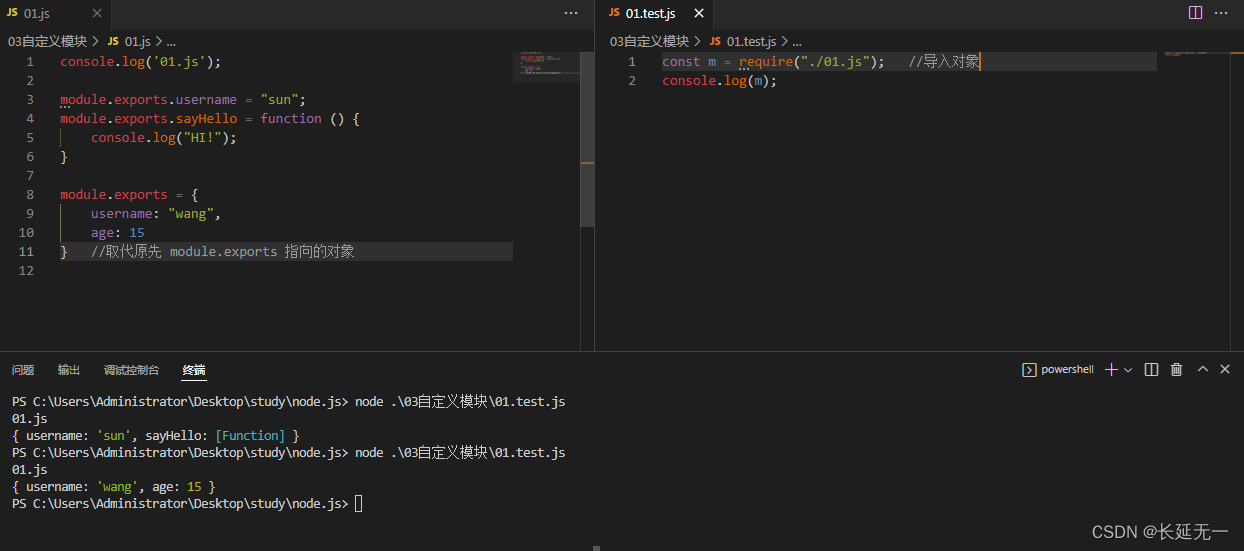
Task: Click the module.exports.username line
Action: (182, 100)
